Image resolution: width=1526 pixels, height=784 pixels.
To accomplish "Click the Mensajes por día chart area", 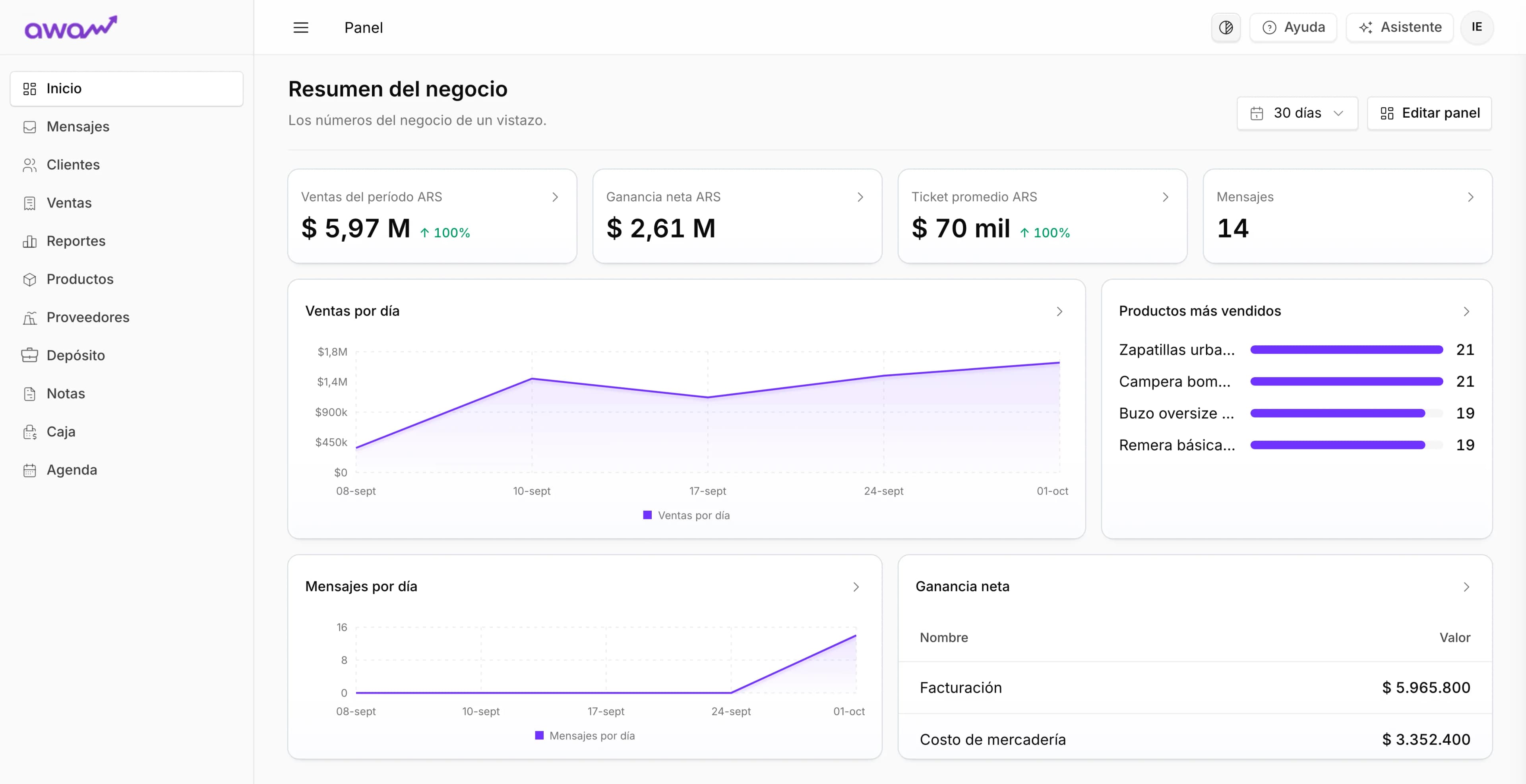I will click(606, 660).
